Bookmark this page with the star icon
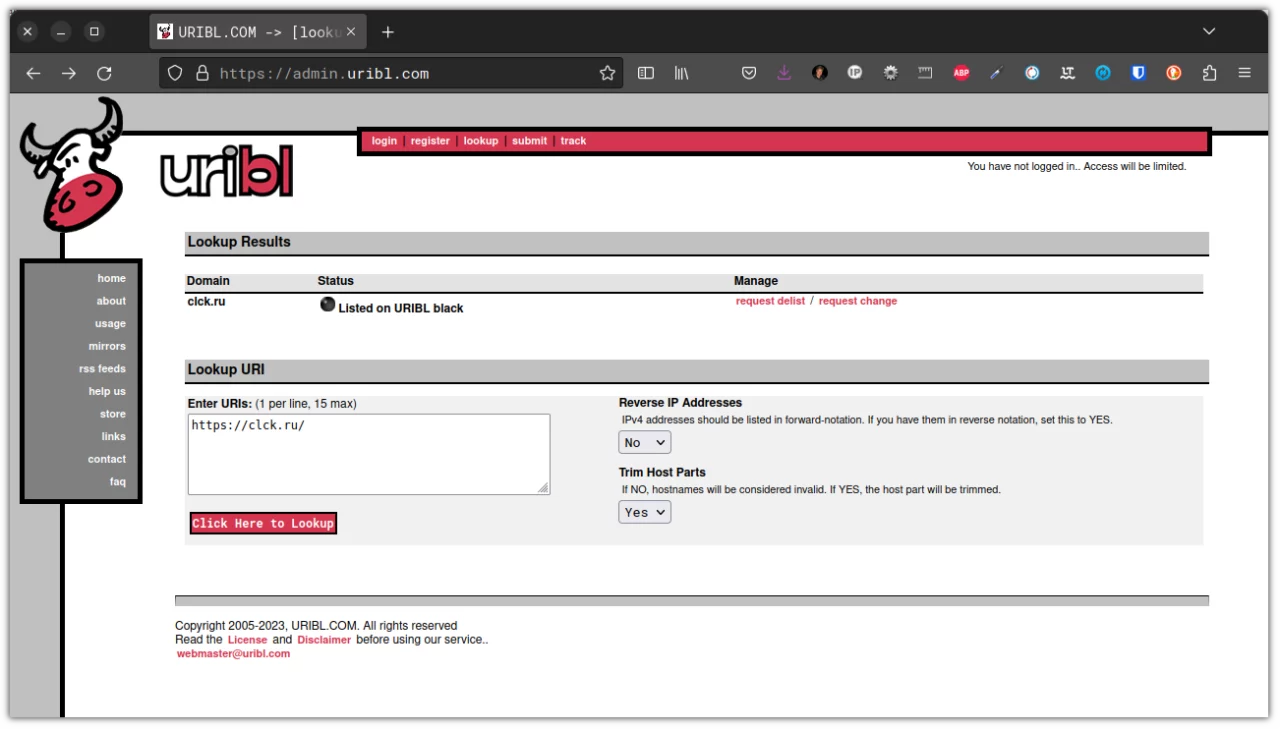This screenshot has width=1280, height=729. [x=607, y=73]
